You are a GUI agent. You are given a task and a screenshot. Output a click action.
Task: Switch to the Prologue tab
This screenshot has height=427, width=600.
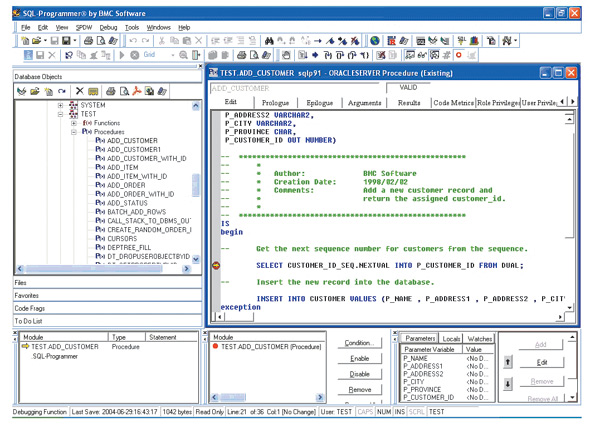coord(275,103)
